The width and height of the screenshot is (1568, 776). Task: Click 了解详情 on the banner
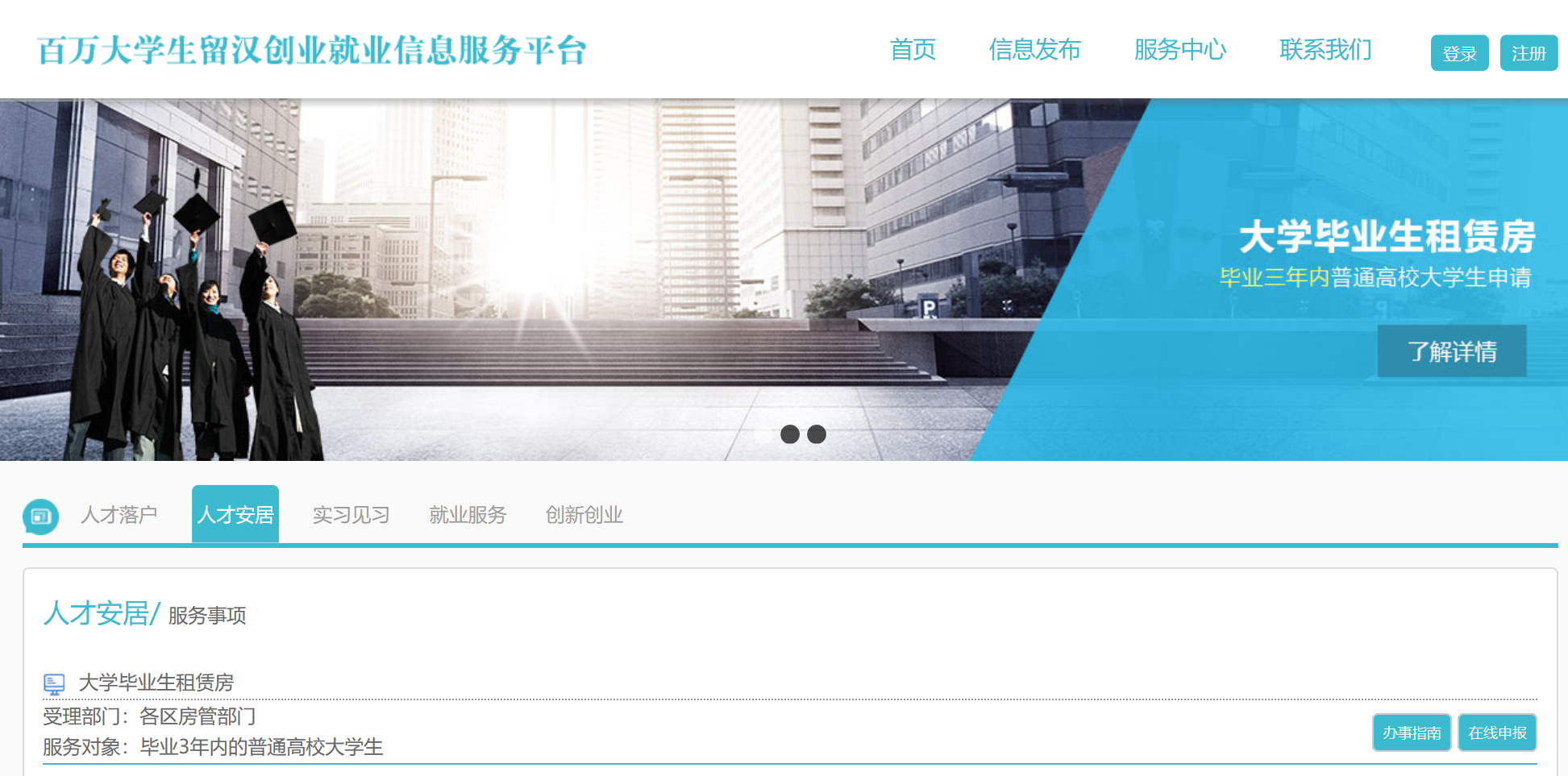coord(1452,351)
